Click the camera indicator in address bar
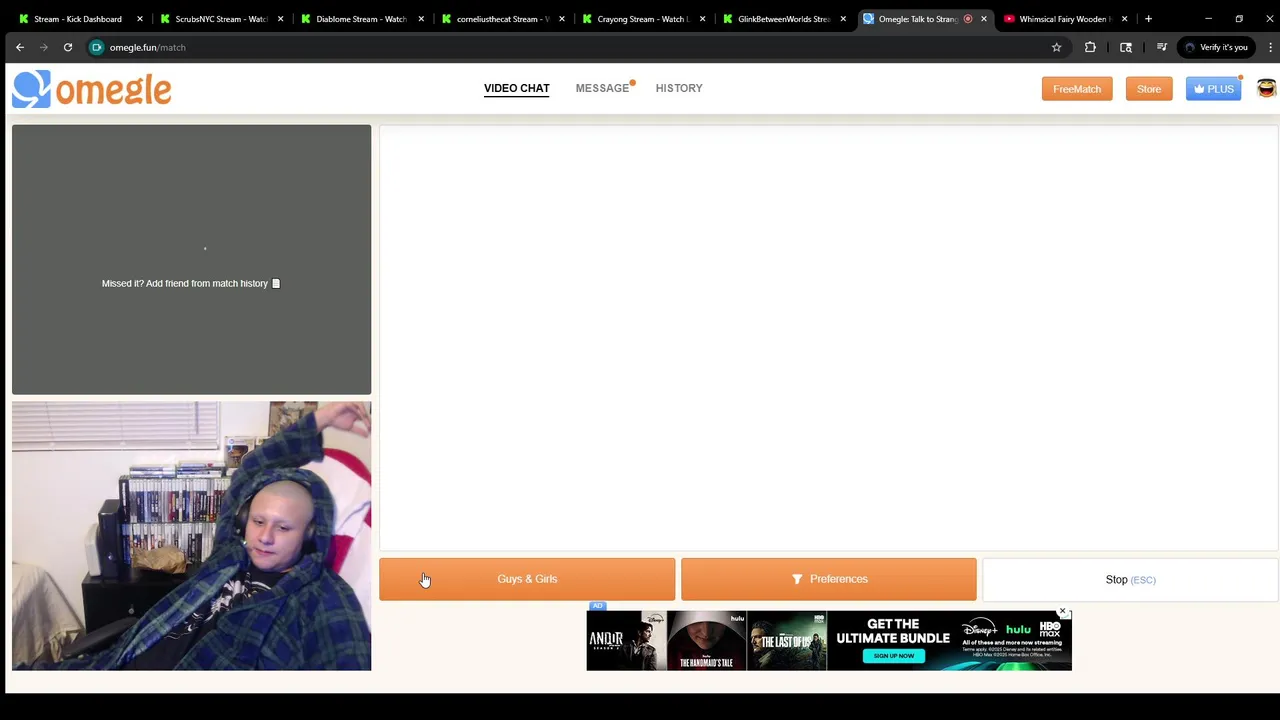Viewport: 1280px width, 720px height. pos(97,47)
